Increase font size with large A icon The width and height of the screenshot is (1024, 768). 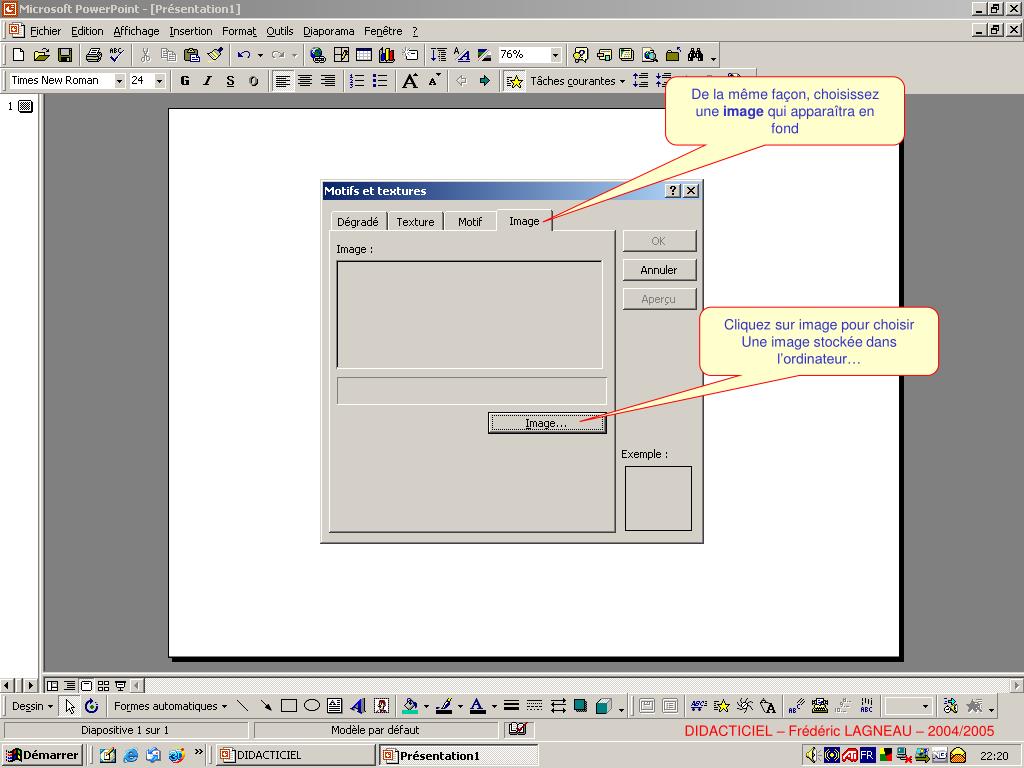[409, 81]
